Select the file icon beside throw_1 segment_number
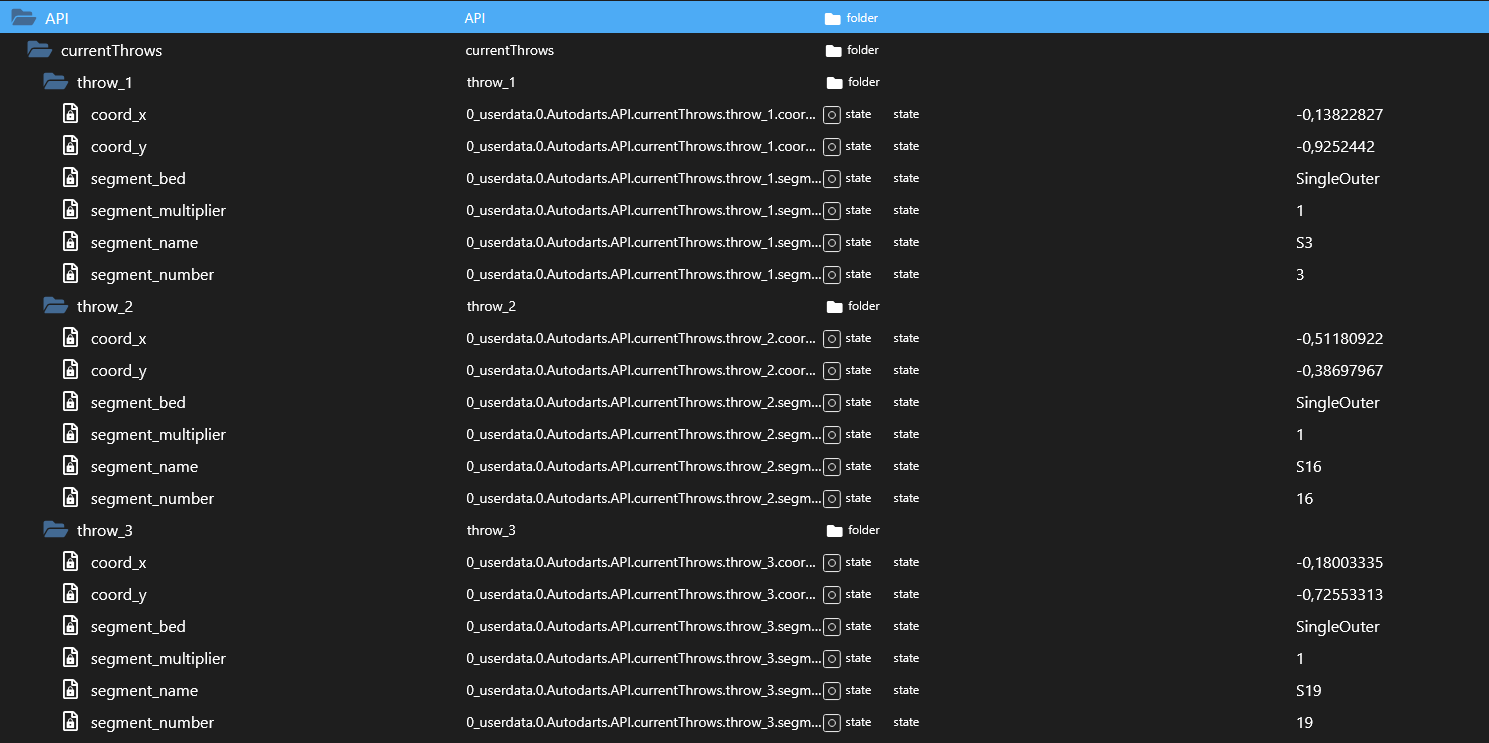This screenshot has width=1489, height=743. tap(70, 274)
